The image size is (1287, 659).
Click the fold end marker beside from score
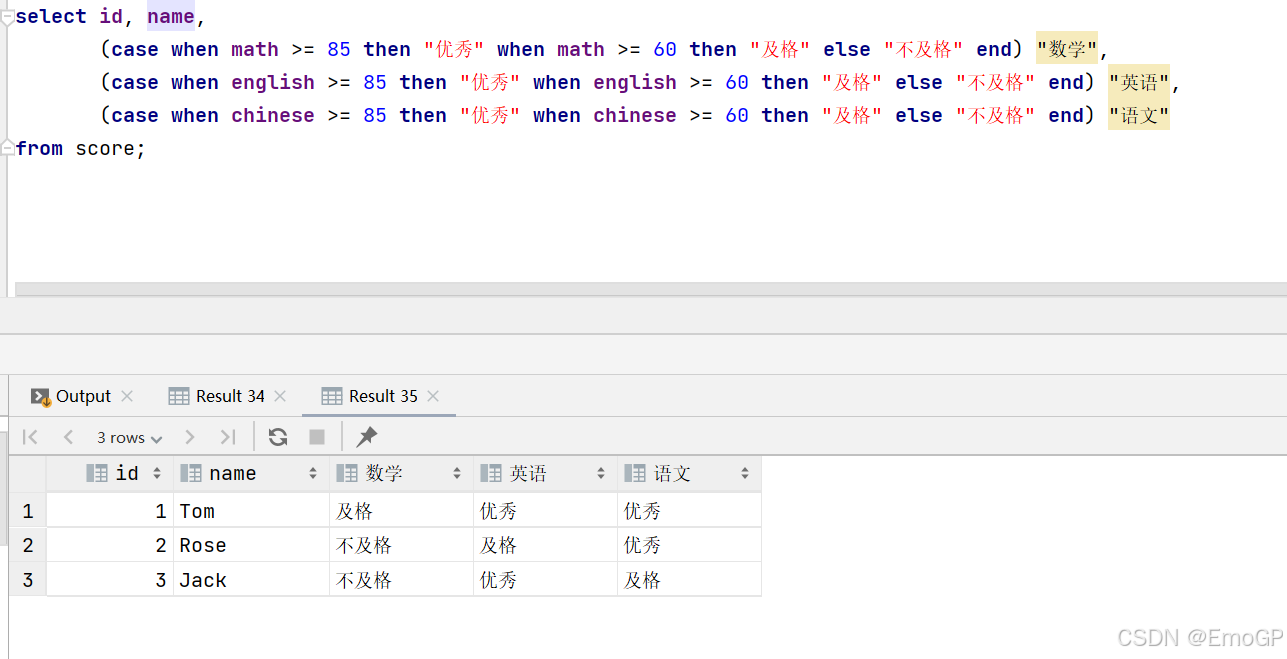[7, 148]
